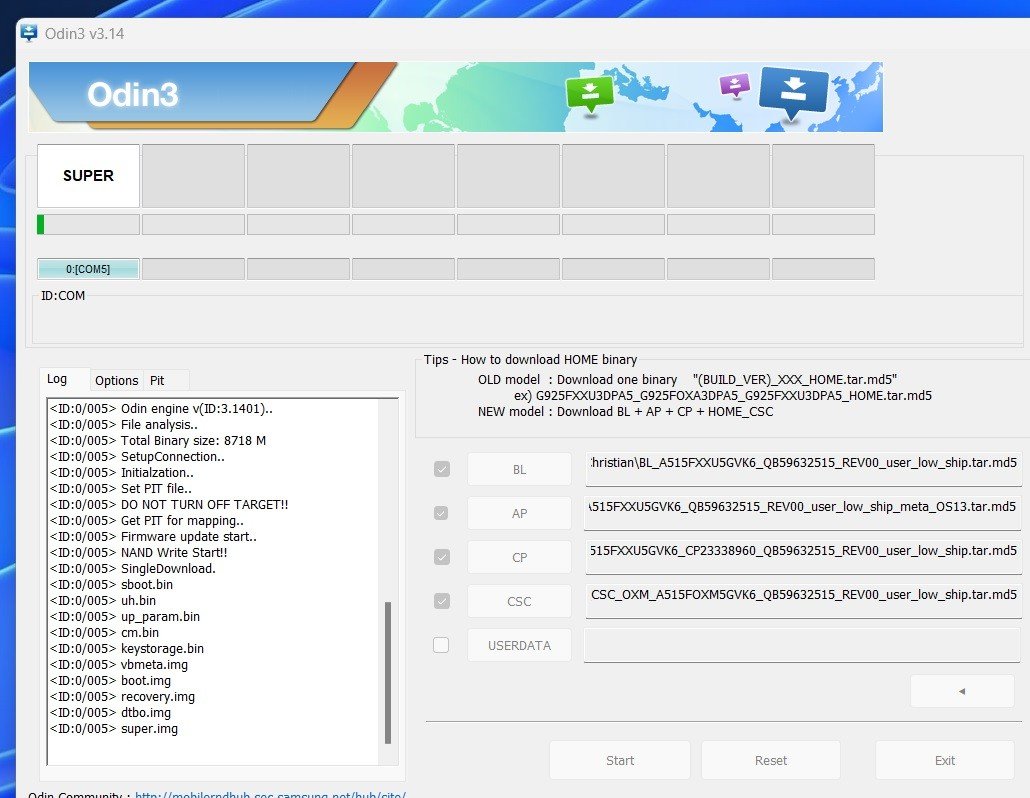1030x798 pixels.
Task: Click the SUPER progress bar
Action: tap(88, 224)
